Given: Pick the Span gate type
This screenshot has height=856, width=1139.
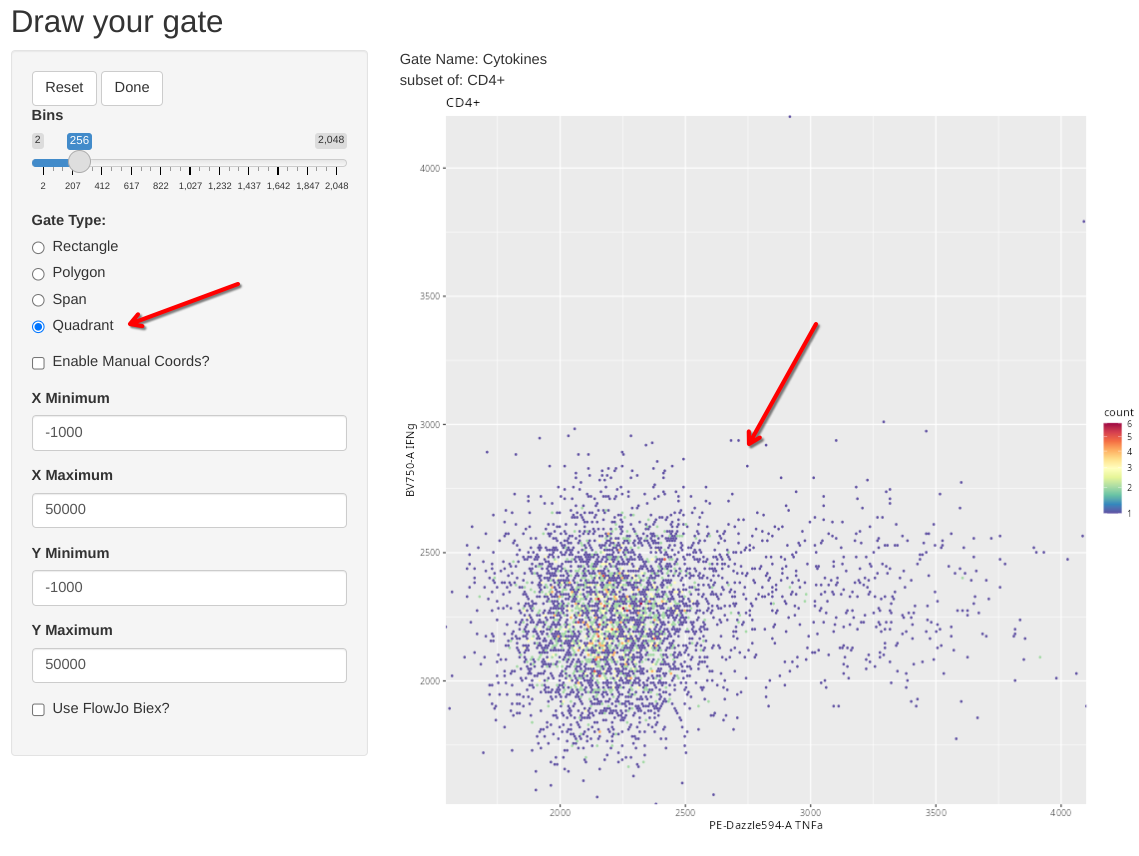Looking at the screenshot, I should click(39, 300).
